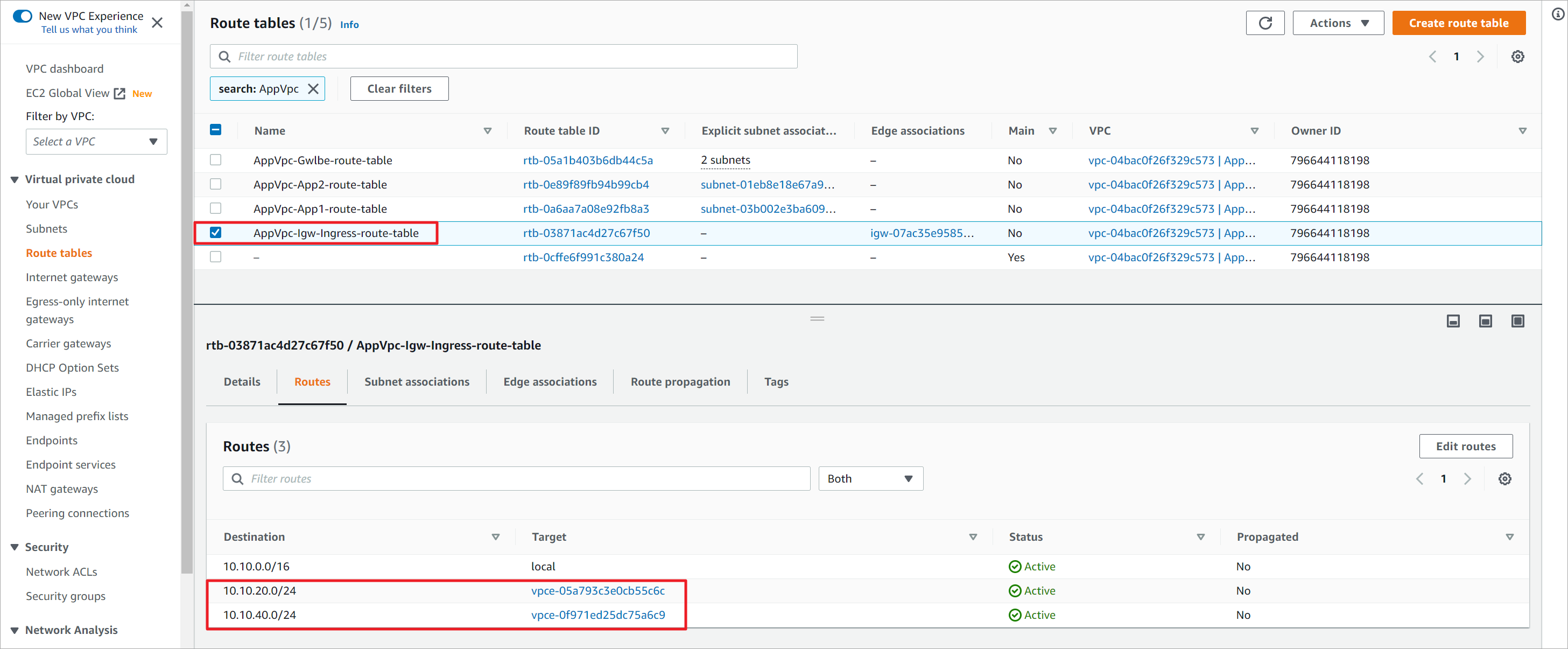Image resolution: width=1568 pixels, height=649 pixels.
Task: Open Subnets in the sidebar
Action: (x=46, y=229)
